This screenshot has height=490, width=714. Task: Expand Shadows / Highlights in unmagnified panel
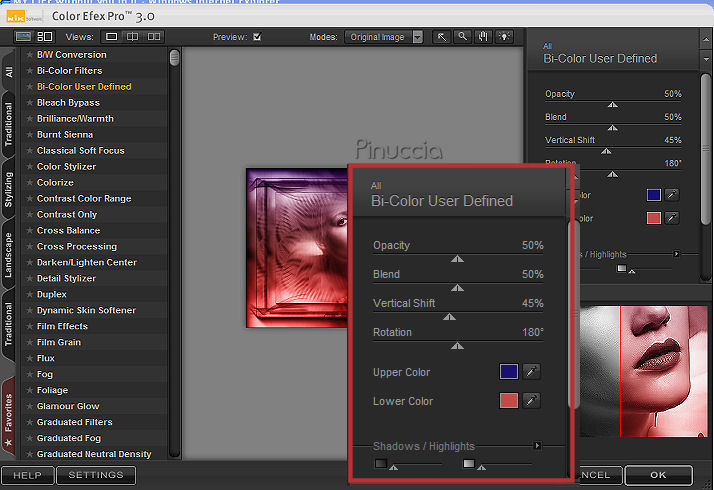[x=676, y=254]
